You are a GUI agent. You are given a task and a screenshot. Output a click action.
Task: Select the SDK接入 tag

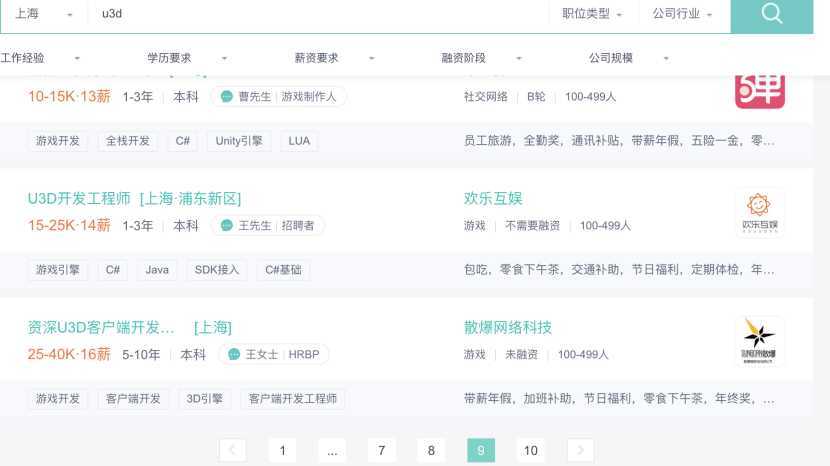pyautogui.click(x=217, y=270)
